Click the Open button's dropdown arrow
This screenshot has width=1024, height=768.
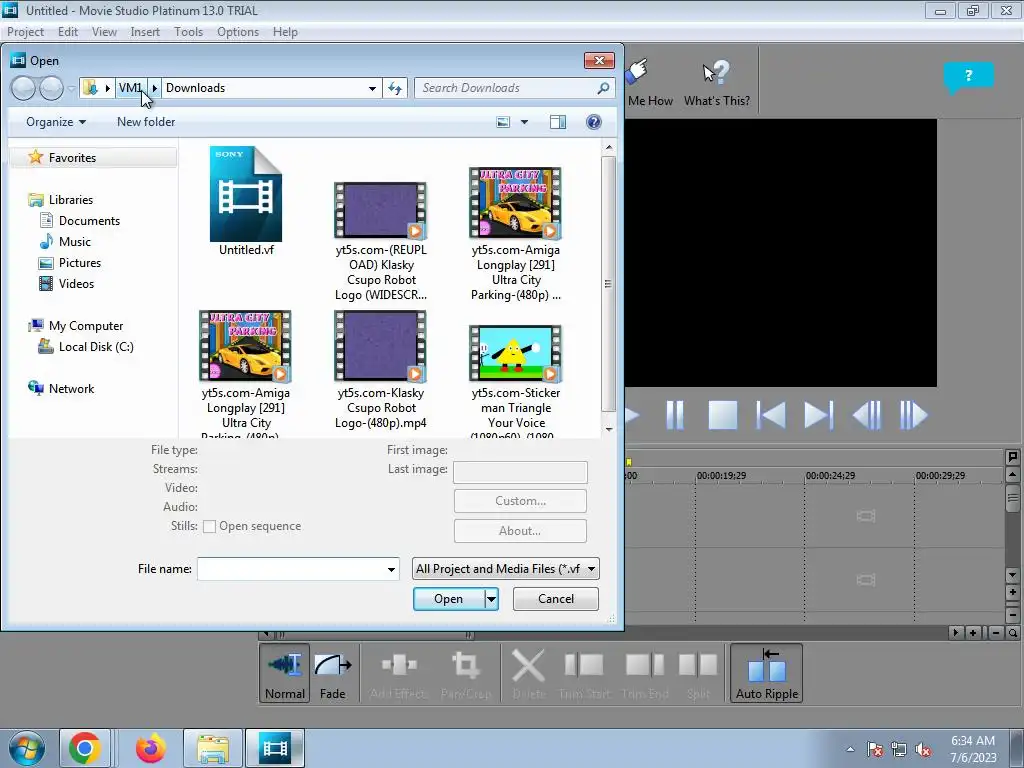click(491, 599)
